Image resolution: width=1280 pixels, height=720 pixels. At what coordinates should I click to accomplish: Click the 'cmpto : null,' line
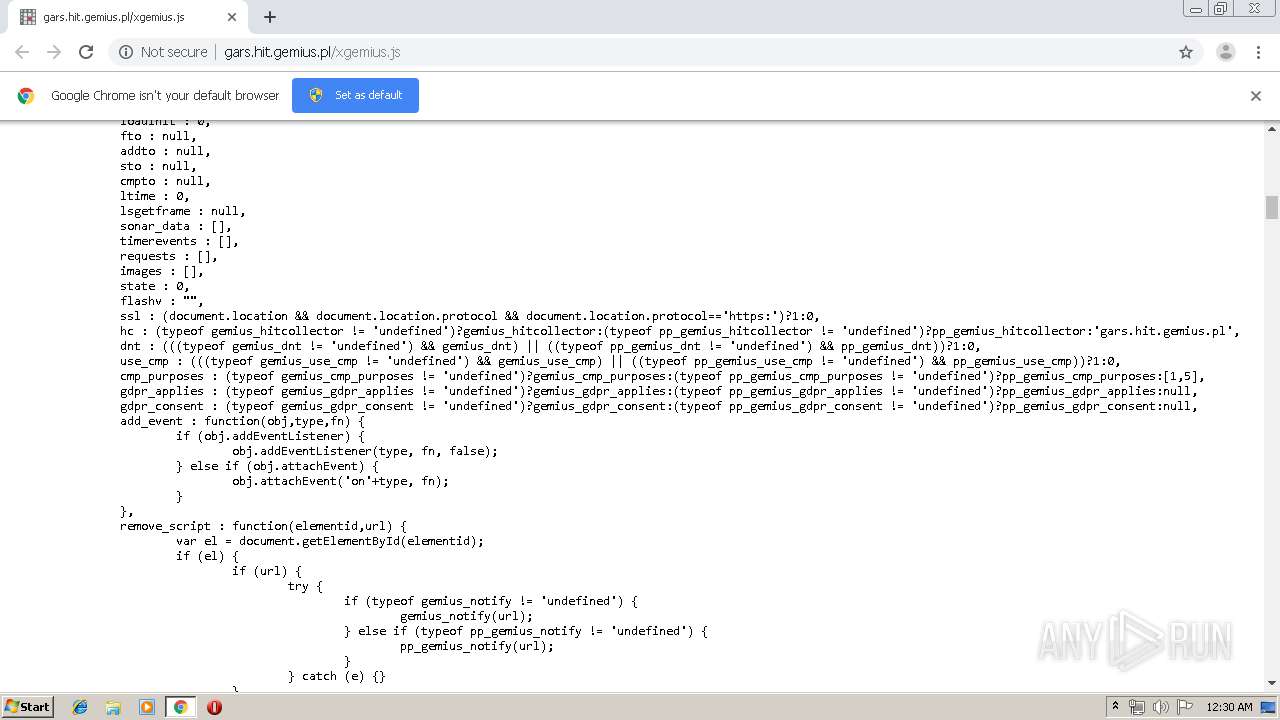pyautogui.click(x=165, y=181)
